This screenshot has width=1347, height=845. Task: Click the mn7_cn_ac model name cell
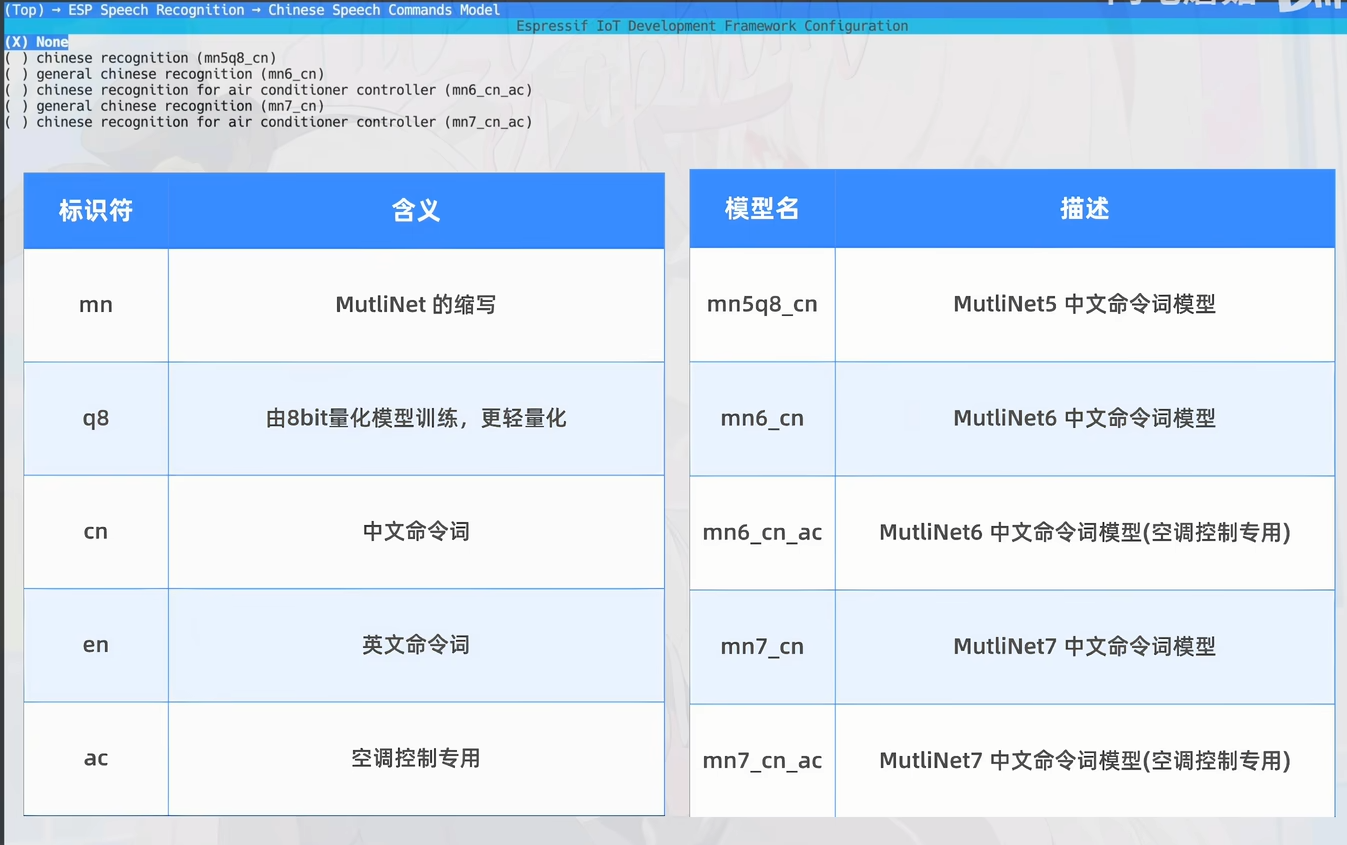coord(762,761)
